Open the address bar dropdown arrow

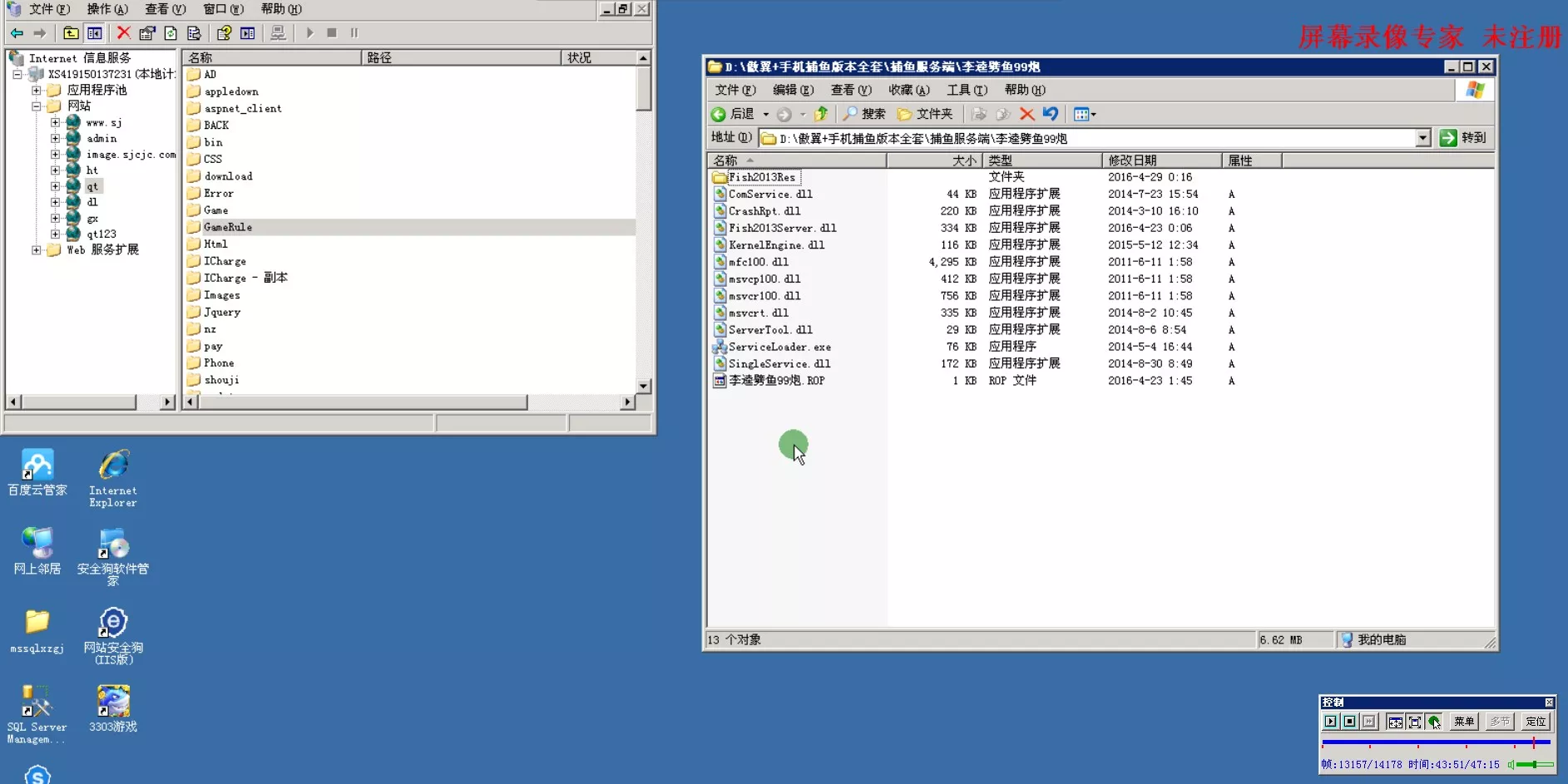[x=1423, y=138]
